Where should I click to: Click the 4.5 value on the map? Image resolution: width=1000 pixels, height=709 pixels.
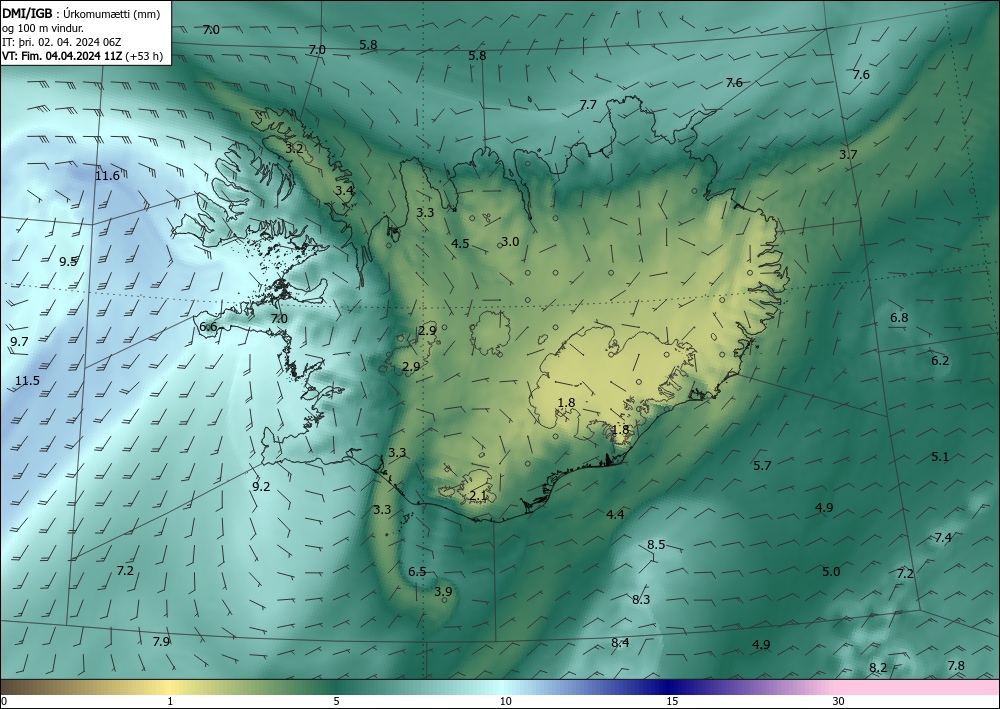[x=460, y=244]
